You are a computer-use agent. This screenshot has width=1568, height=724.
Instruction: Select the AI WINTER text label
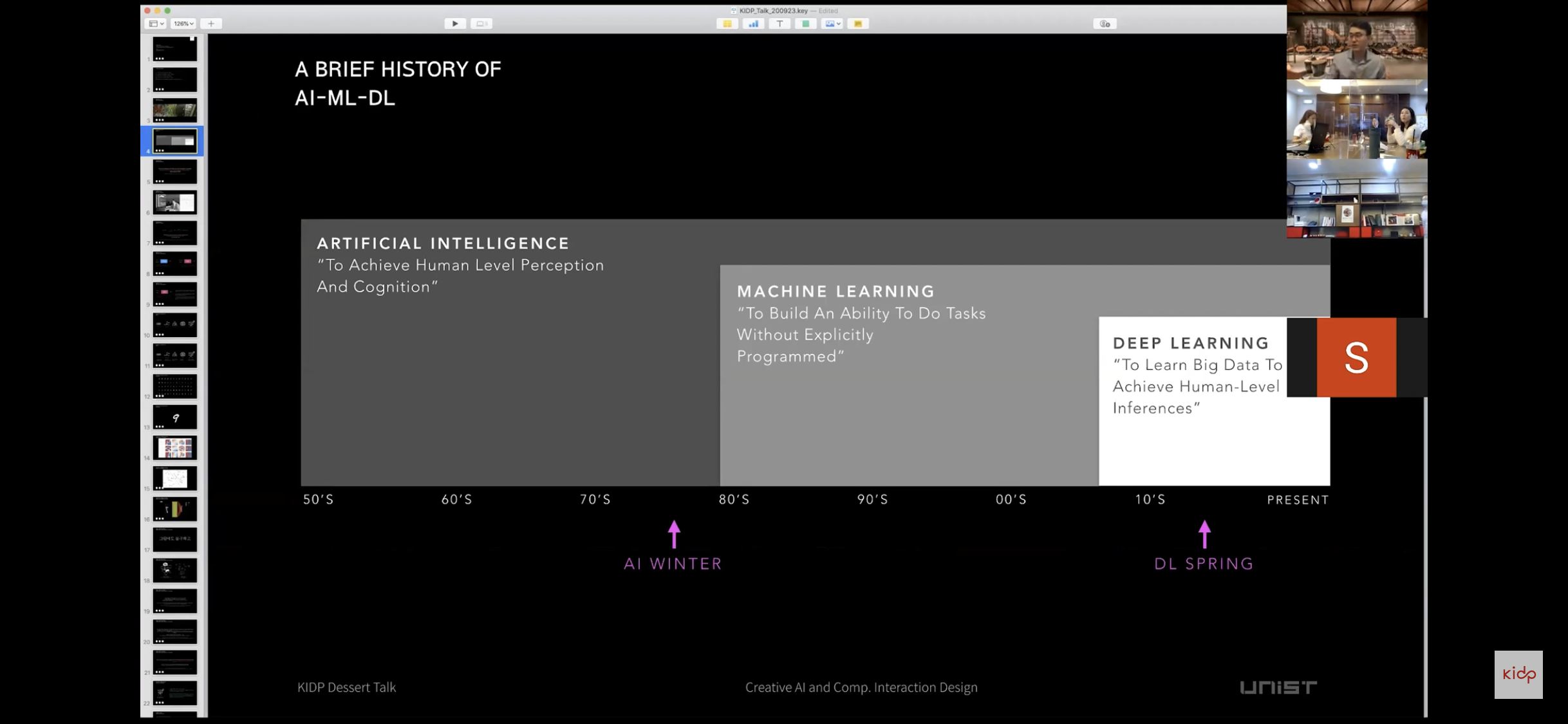tap(673, 564)
